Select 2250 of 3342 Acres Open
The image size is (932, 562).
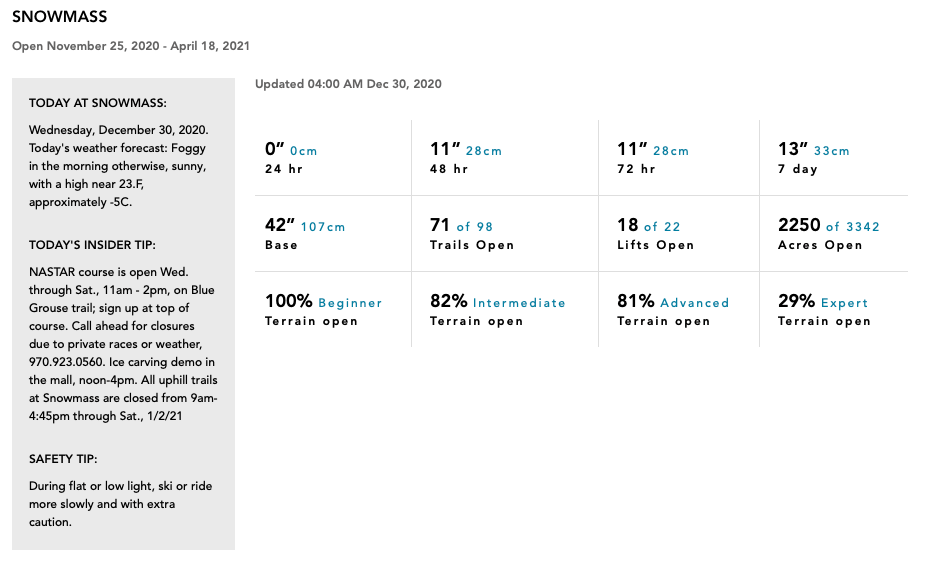coord(829,233)
